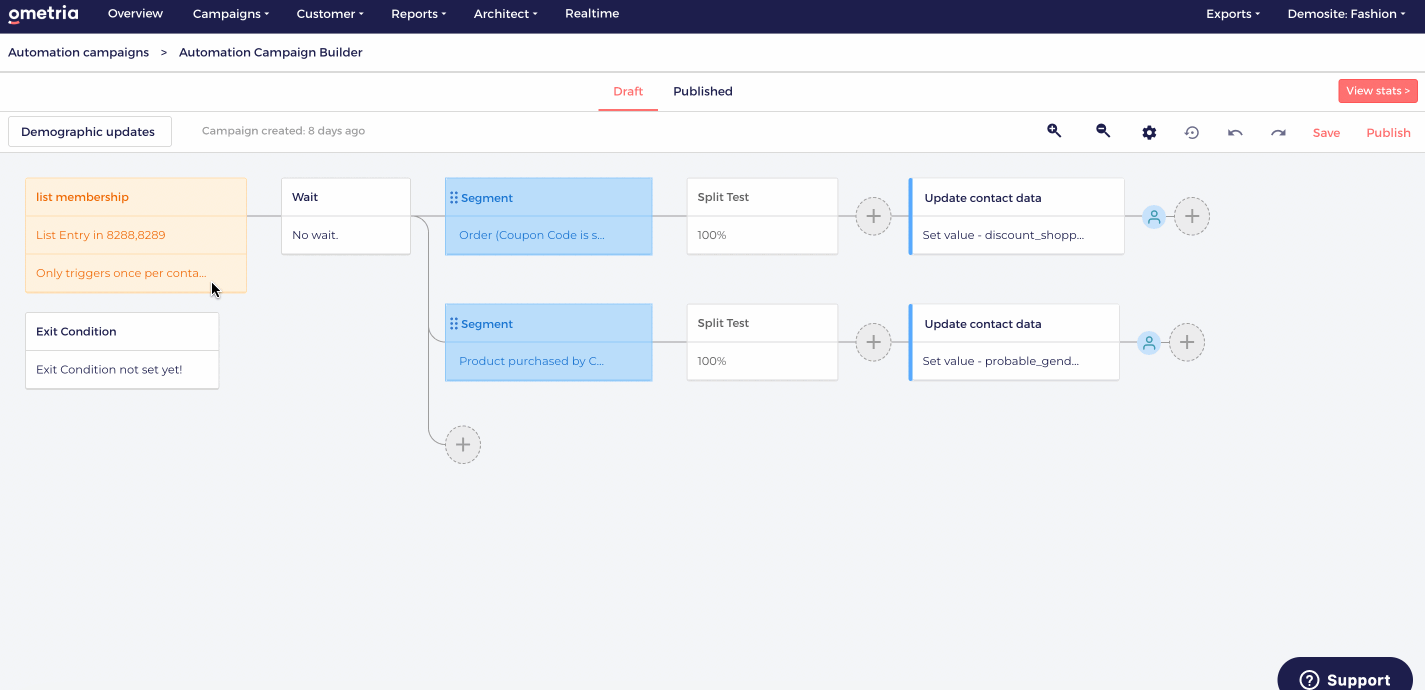Open Update contact data probable_gender node

pos(1014,342)
